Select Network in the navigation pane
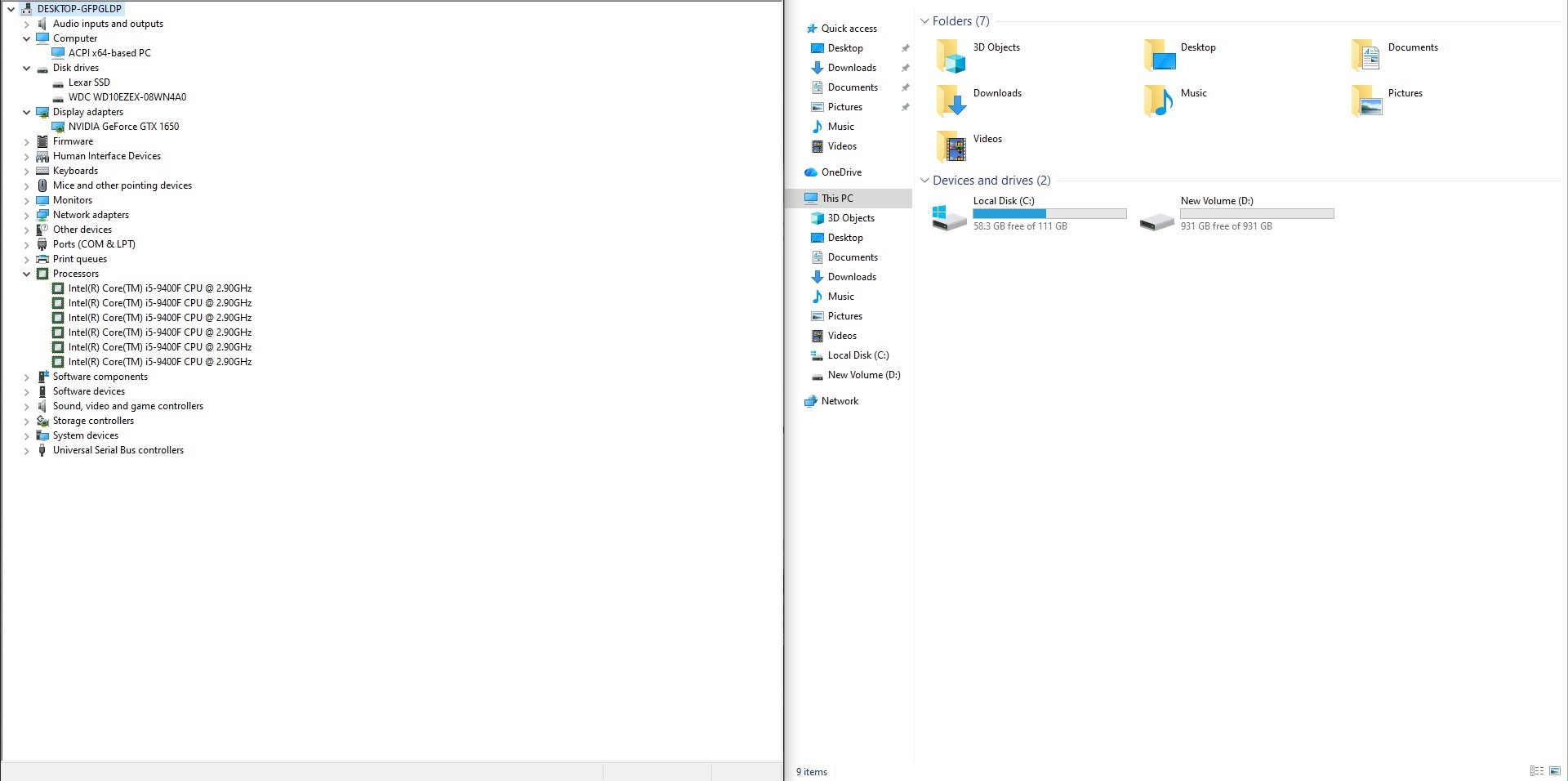This screenshot has width=1568, height=781. tap(840, 401)
